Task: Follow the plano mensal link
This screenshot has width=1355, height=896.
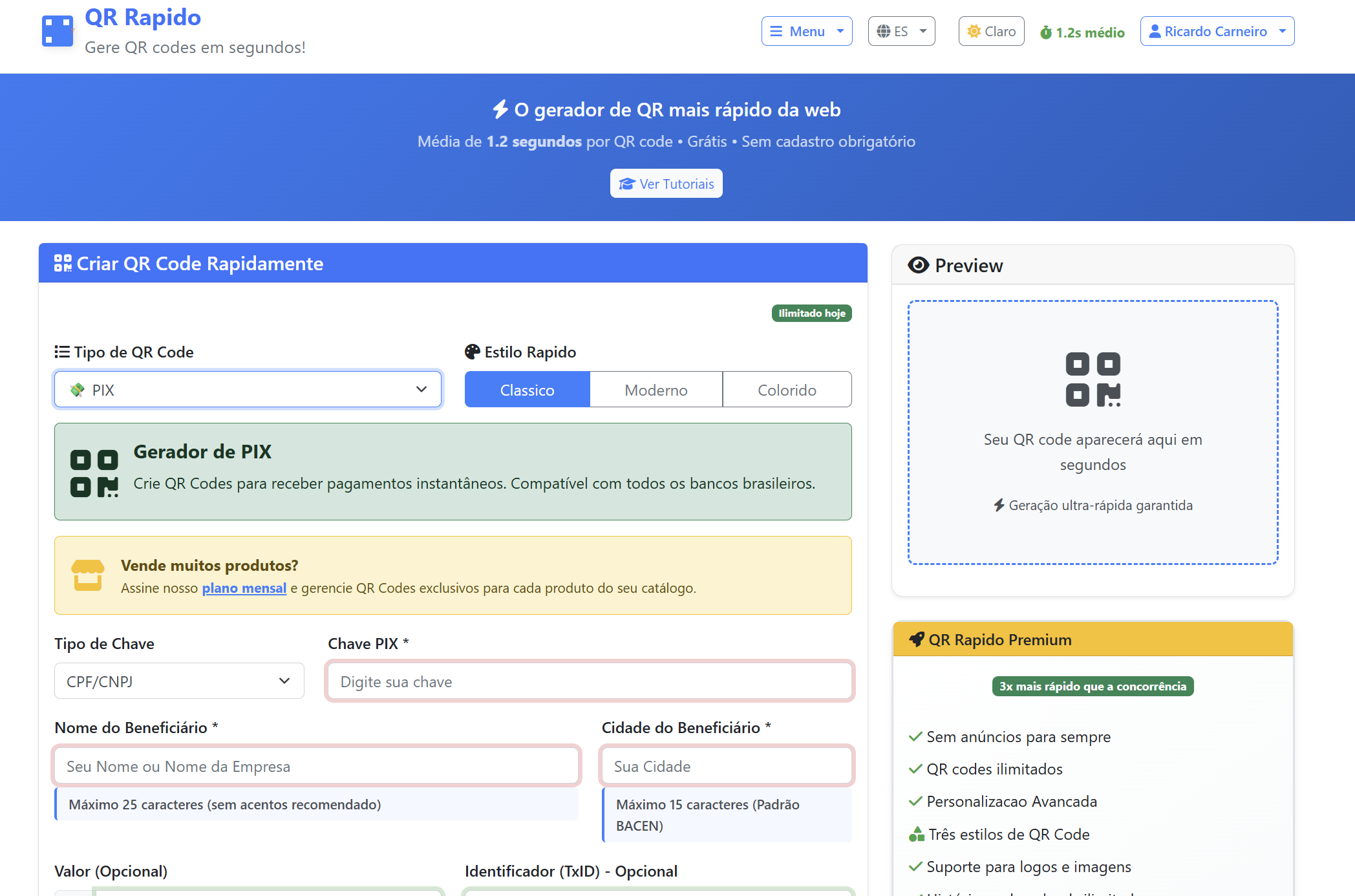Action: pyautogui.click(x=244, y=588)
